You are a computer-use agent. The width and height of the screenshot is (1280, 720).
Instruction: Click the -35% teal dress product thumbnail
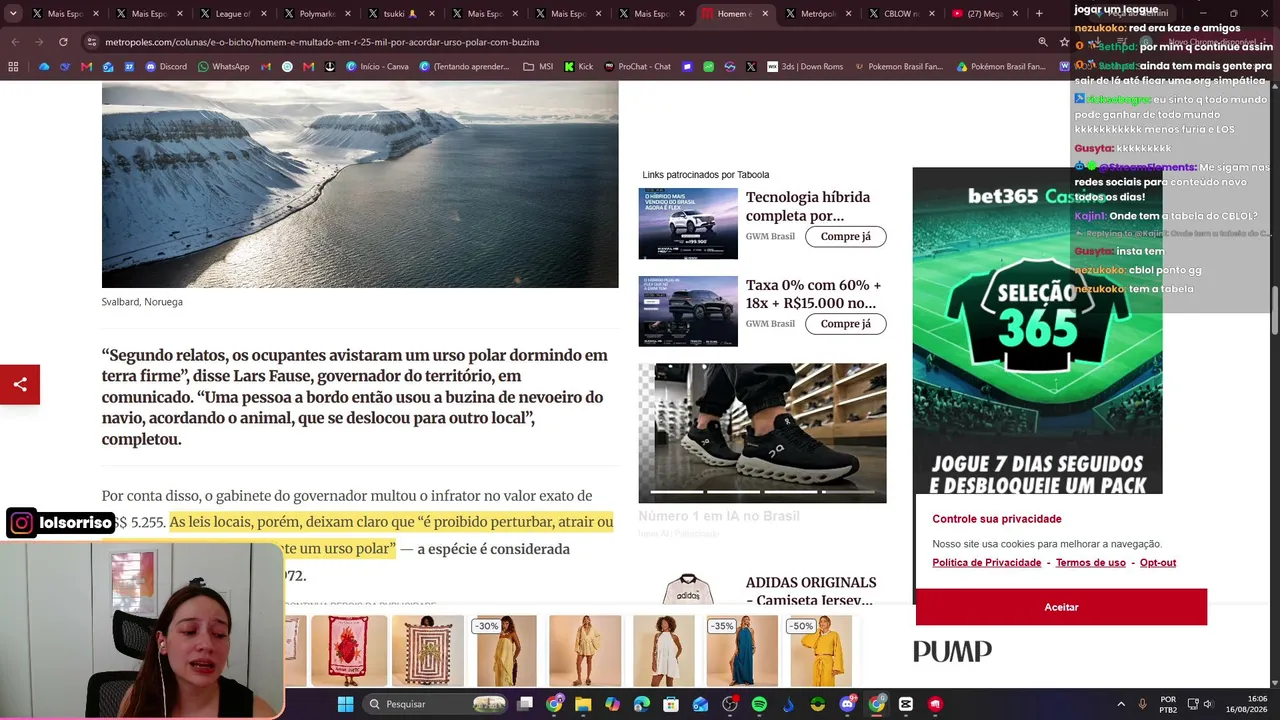click(741, 651)
